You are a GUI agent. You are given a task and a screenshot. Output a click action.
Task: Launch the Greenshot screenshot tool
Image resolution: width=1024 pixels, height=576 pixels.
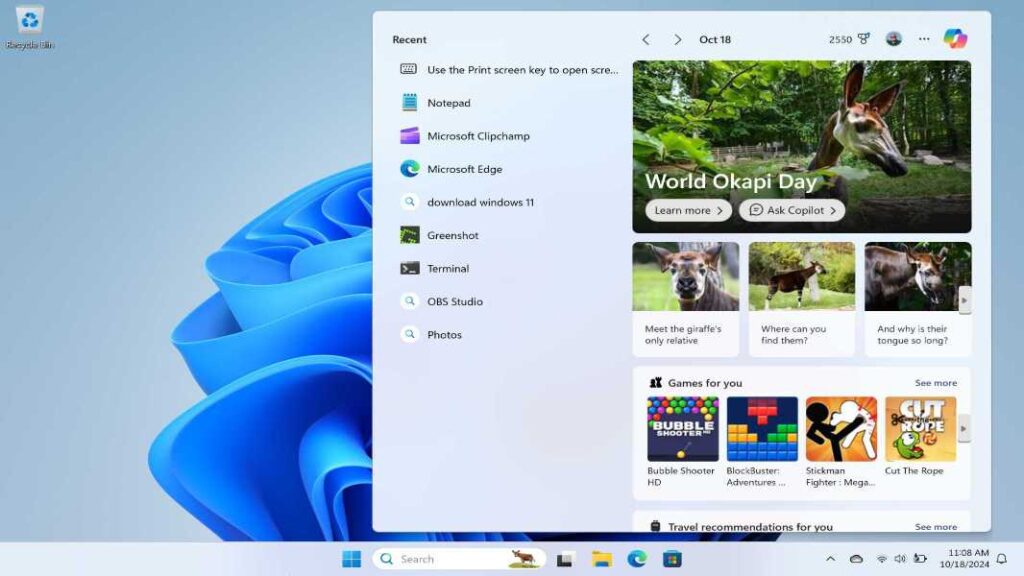point(451,235)
